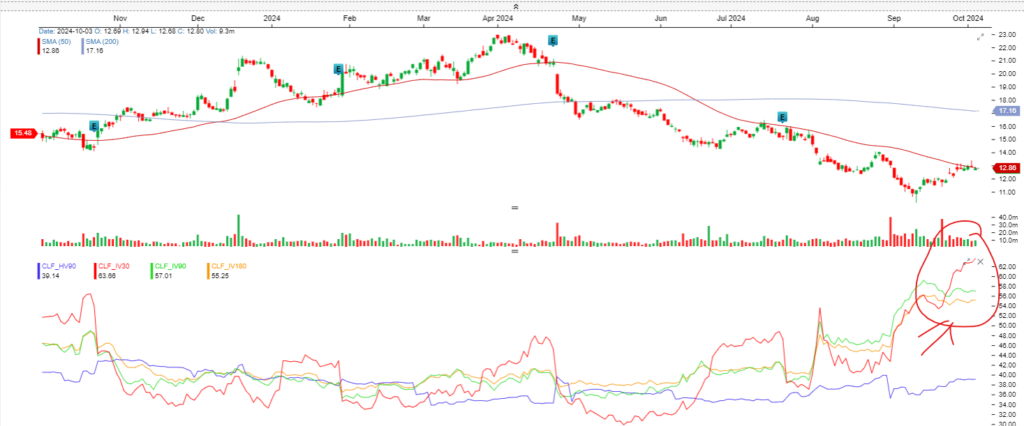Click the Apr 2024 label on time axis

498,19
